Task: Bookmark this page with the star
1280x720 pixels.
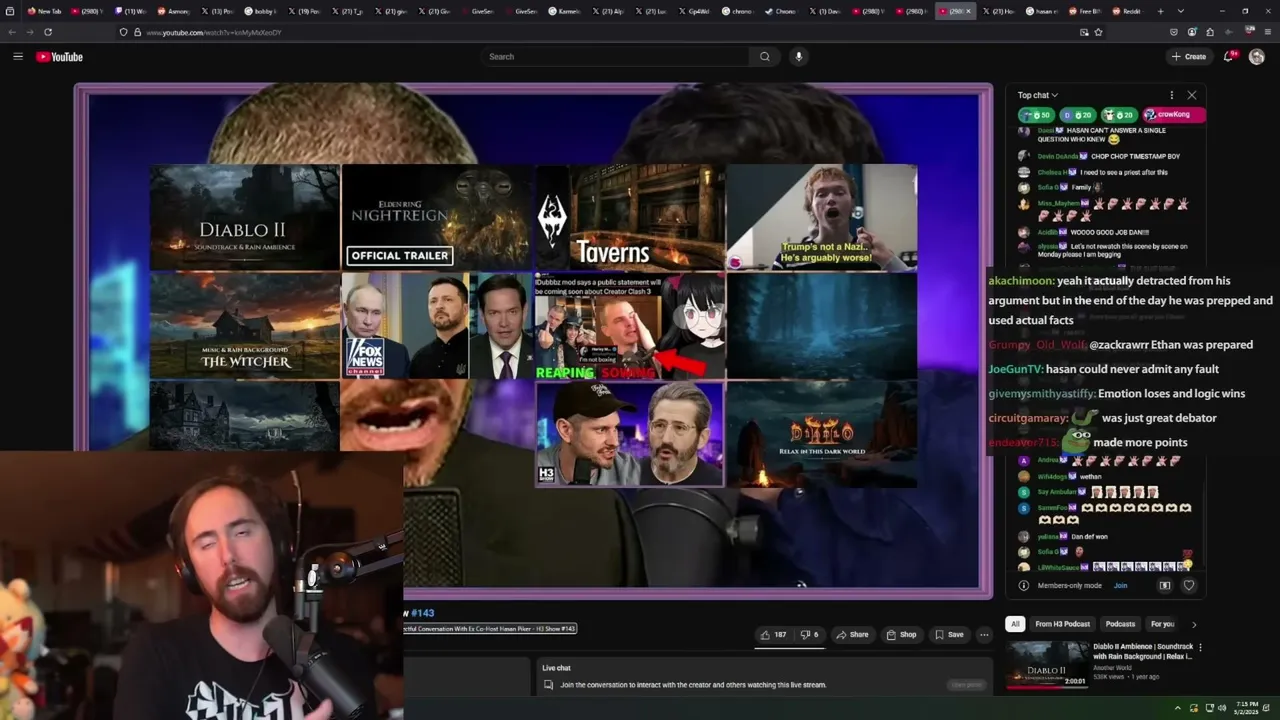Action: [1098, 32]
